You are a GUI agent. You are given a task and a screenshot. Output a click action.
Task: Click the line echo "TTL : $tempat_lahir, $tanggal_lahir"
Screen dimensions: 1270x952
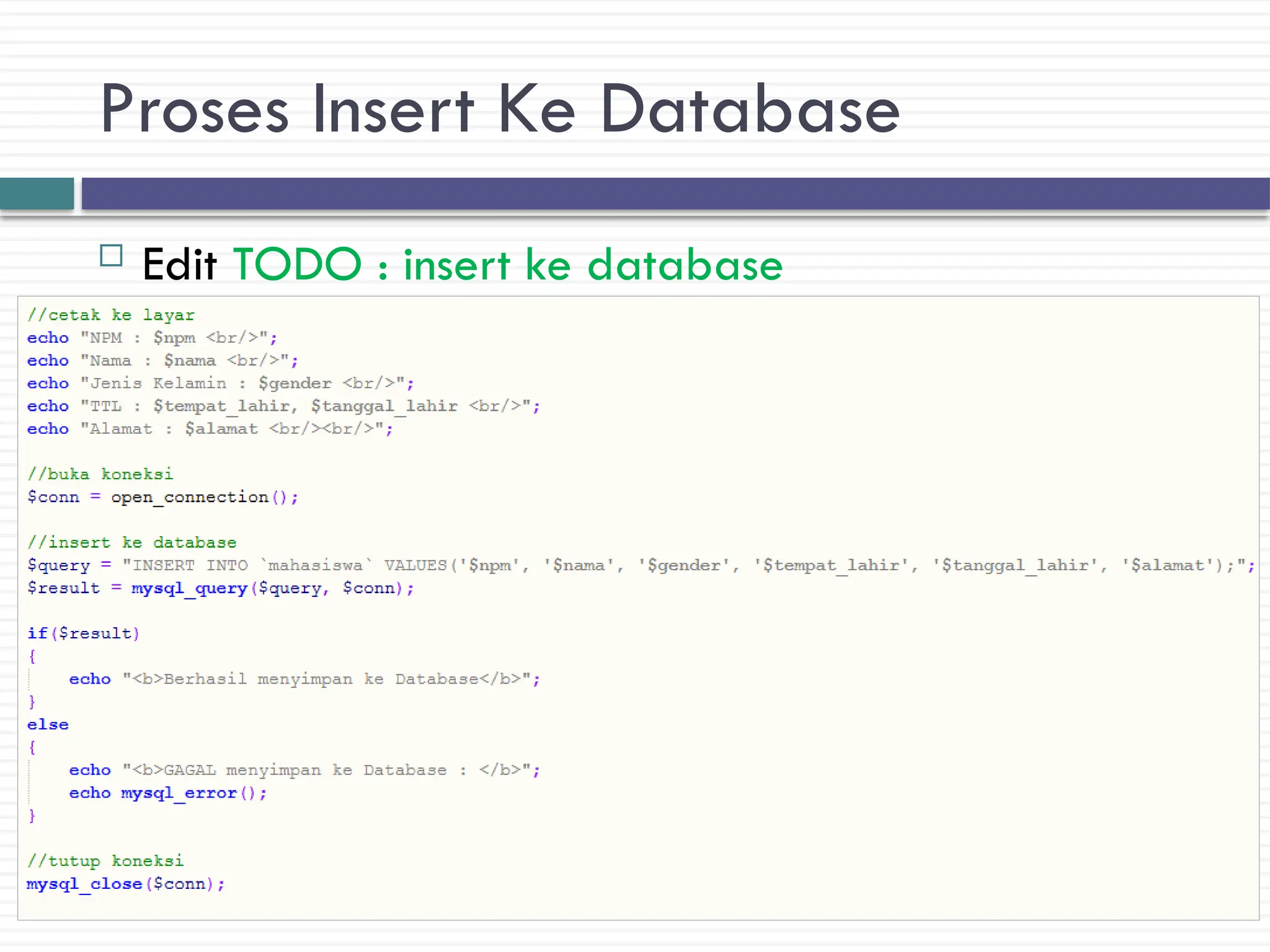[x=283, y=407]
